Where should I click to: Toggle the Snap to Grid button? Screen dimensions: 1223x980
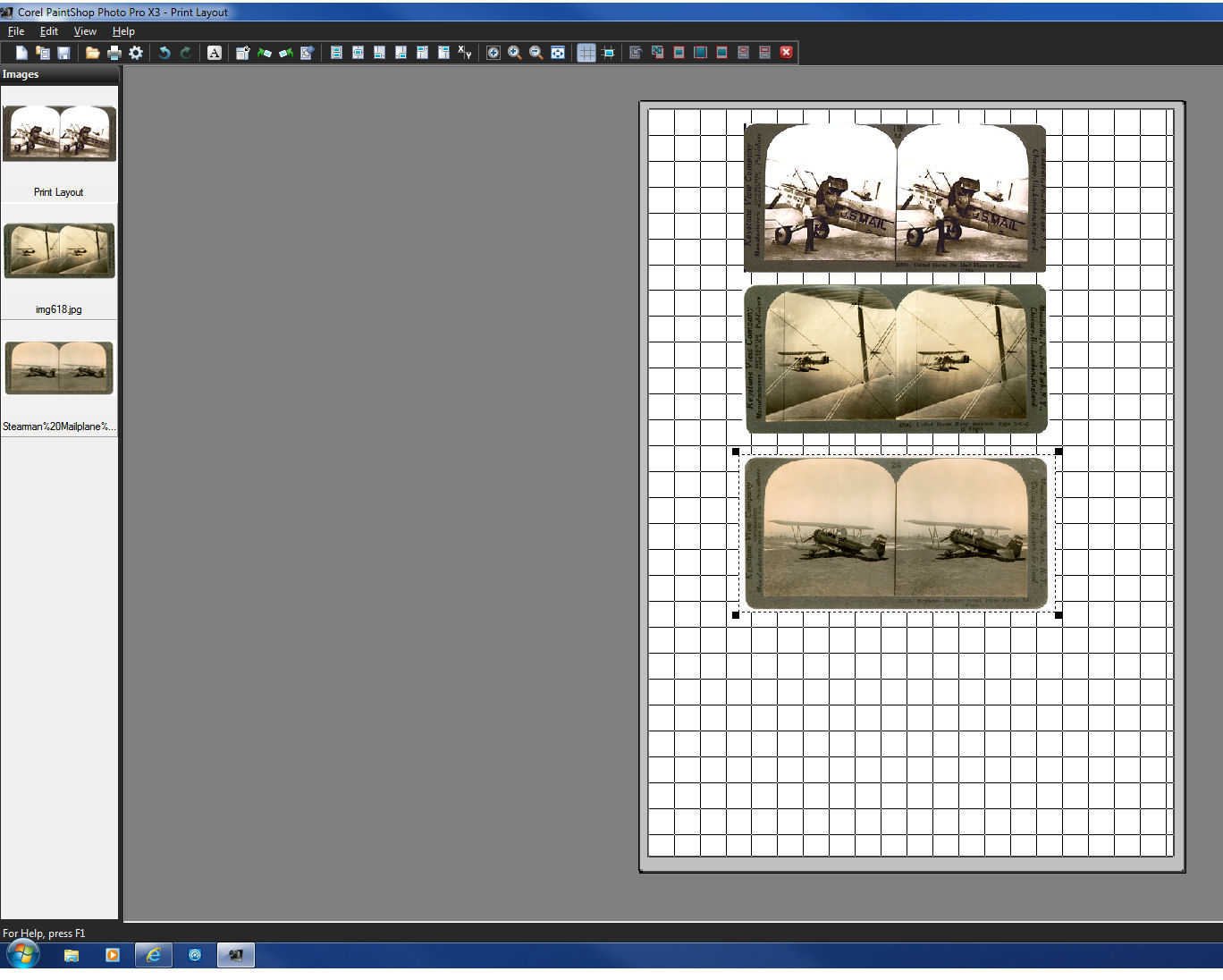click(608, 53)
